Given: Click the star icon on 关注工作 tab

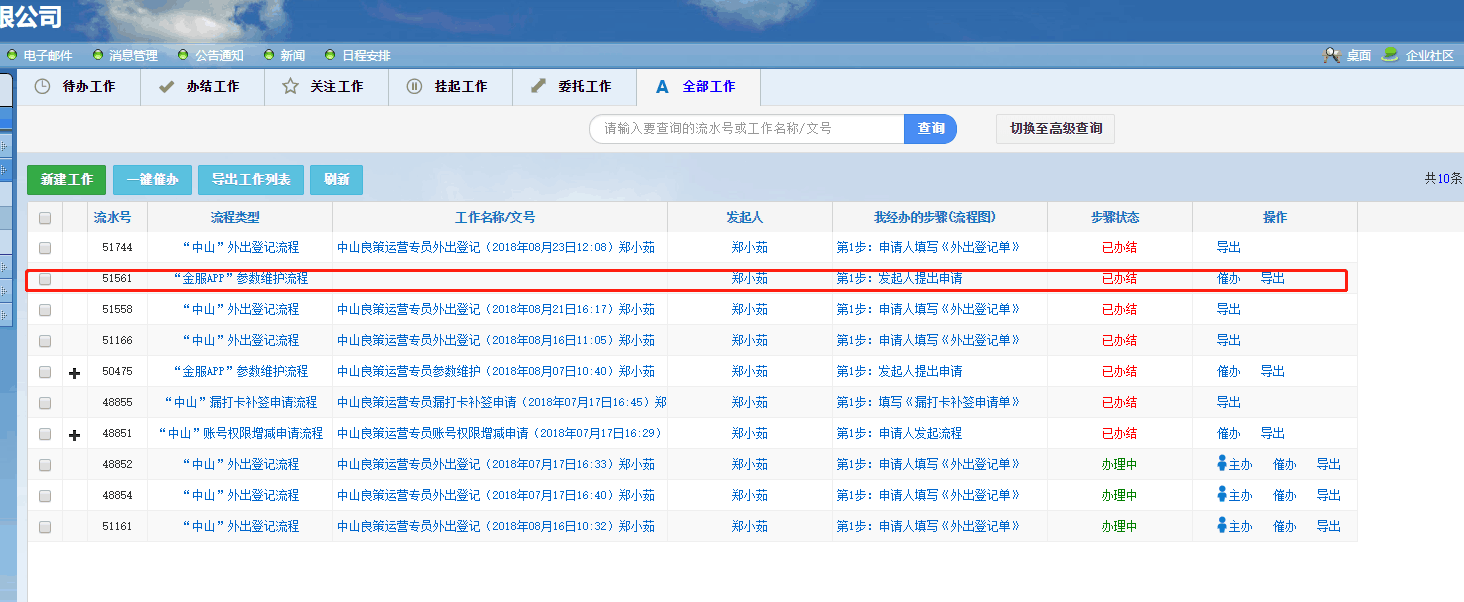Looking at the screenshot, I should tap(290, 87).
